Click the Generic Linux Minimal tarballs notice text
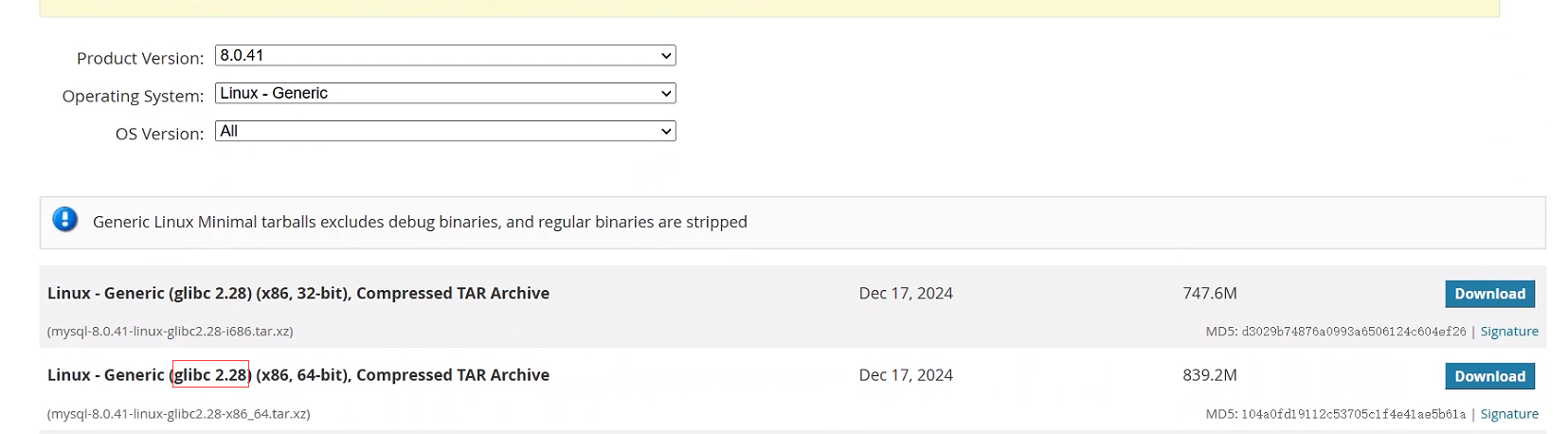The image size is (1568, 434). pos(420,222)
